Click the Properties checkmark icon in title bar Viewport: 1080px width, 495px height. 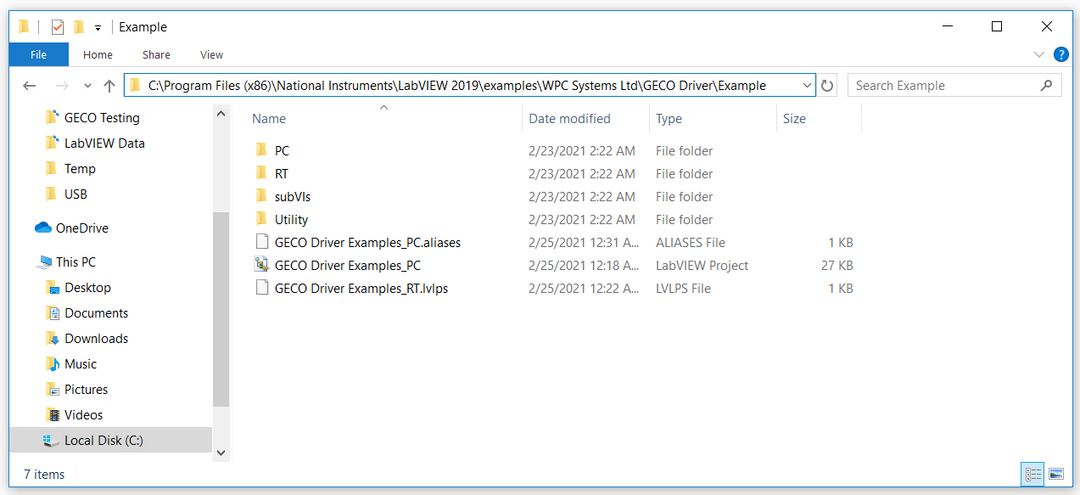tap(57, 27)
